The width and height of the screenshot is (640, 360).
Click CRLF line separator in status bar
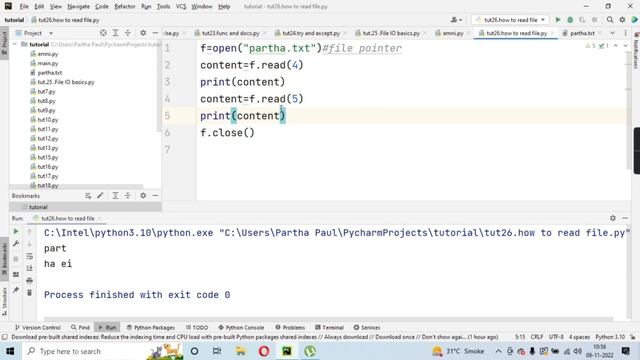[536, 337]
